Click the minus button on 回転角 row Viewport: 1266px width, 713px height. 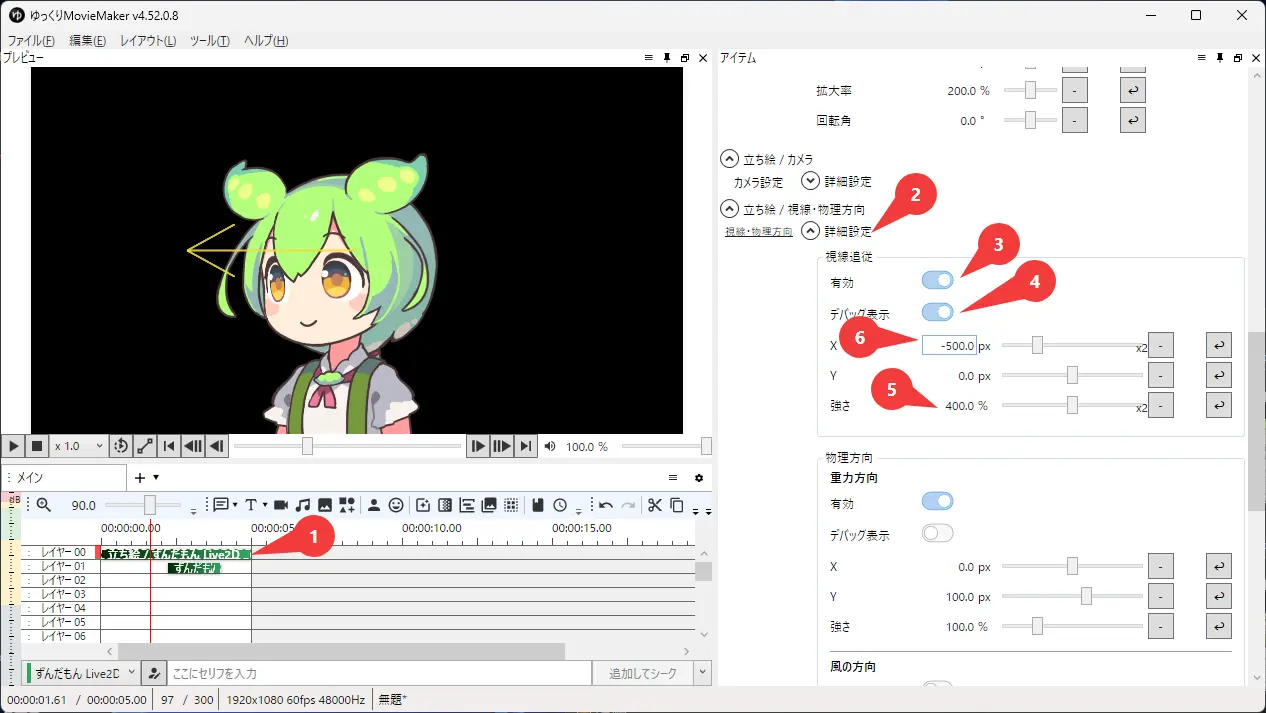tap(1074, 120)
